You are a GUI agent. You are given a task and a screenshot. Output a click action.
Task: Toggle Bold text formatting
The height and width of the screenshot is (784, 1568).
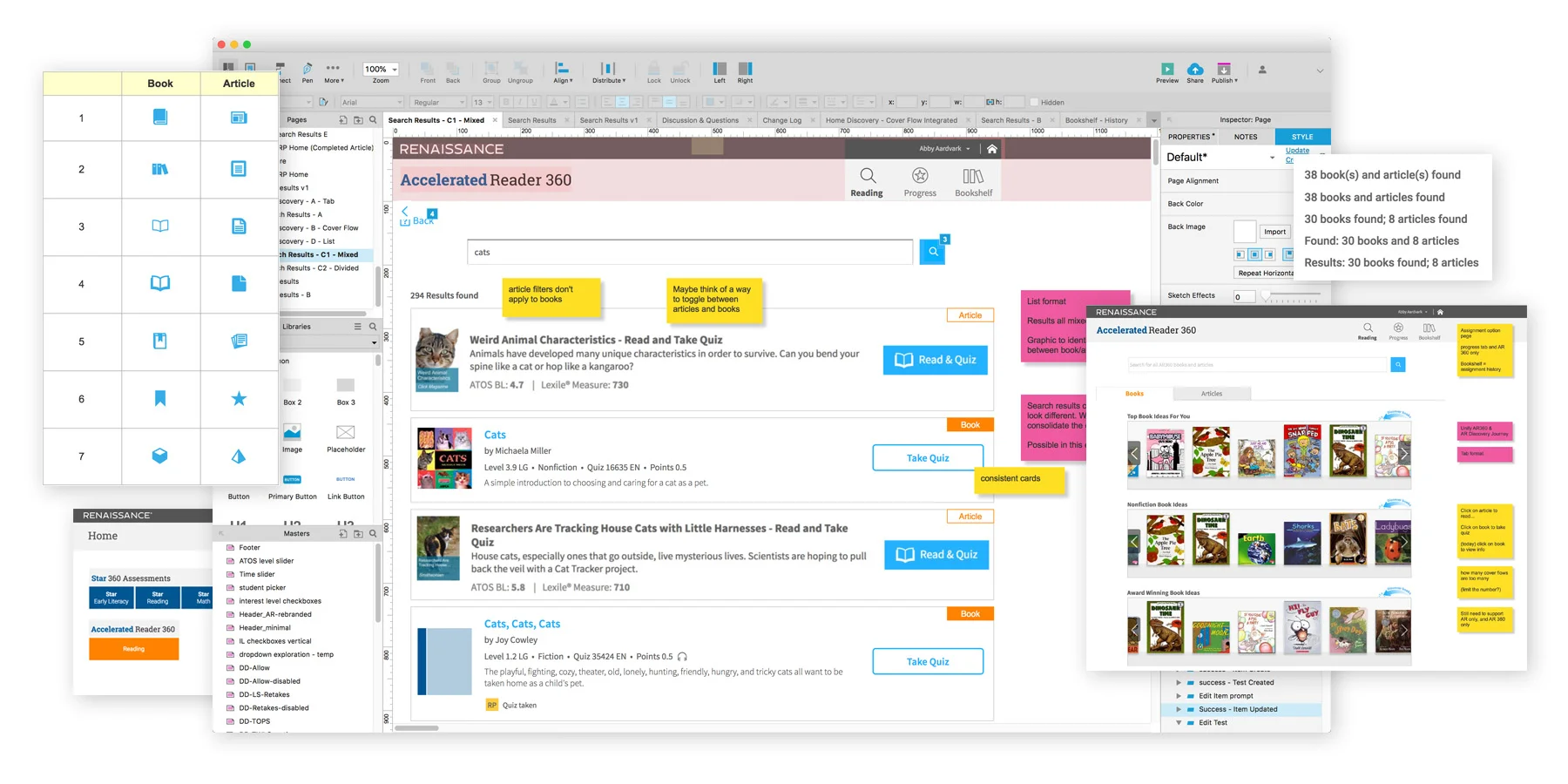point(507,102)
